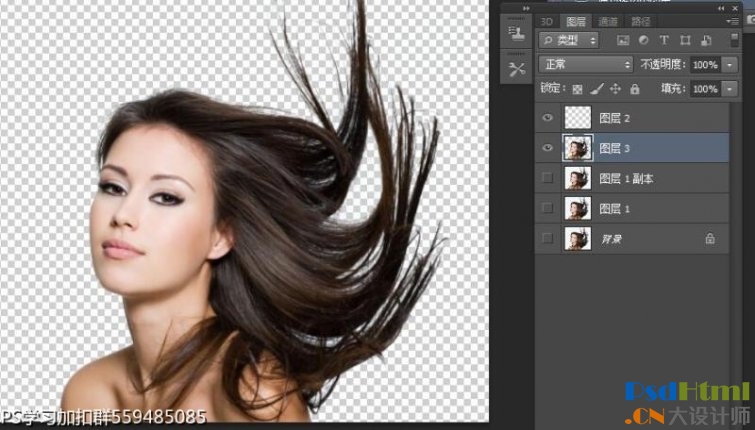755x430 pixels.
Task: Switch to the 路径 paths tab
Action: tap(640, 22)
